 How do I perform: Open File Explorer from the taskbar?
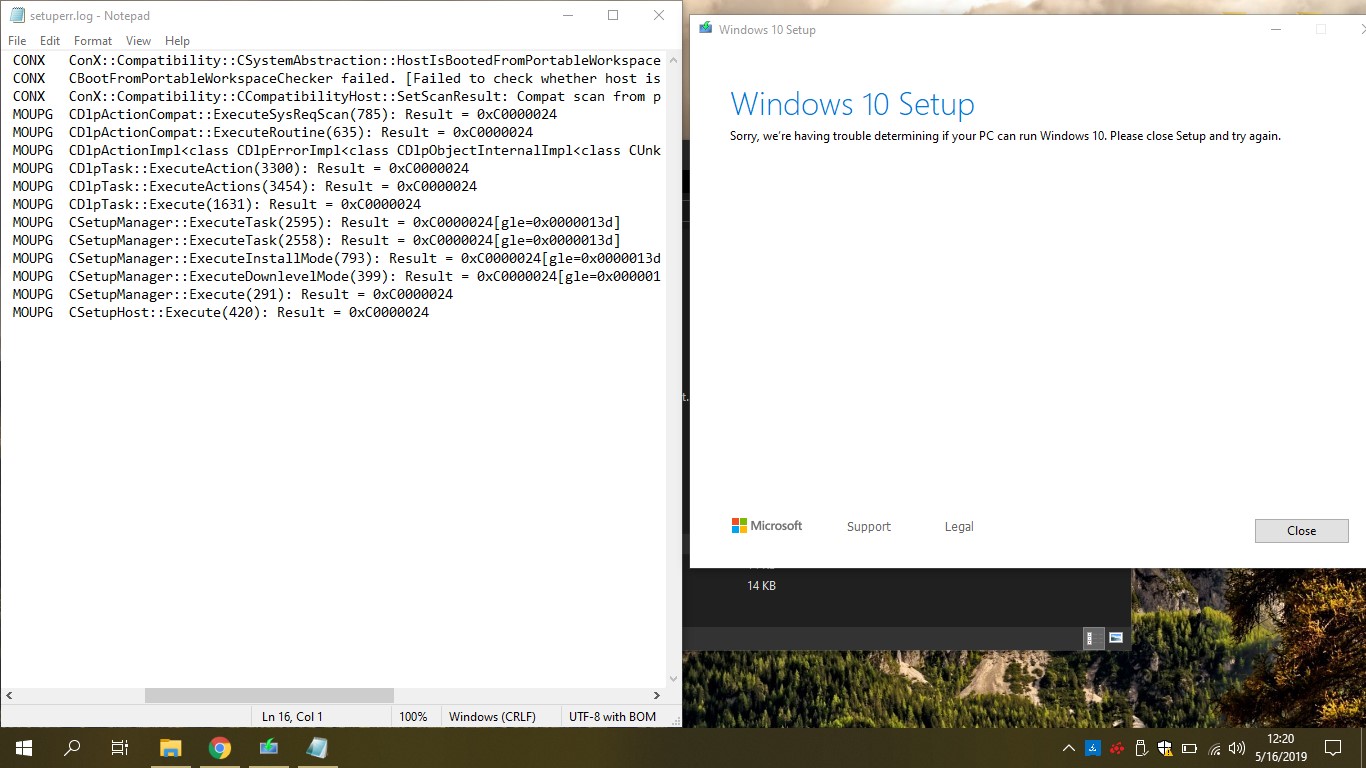[171, 748]
